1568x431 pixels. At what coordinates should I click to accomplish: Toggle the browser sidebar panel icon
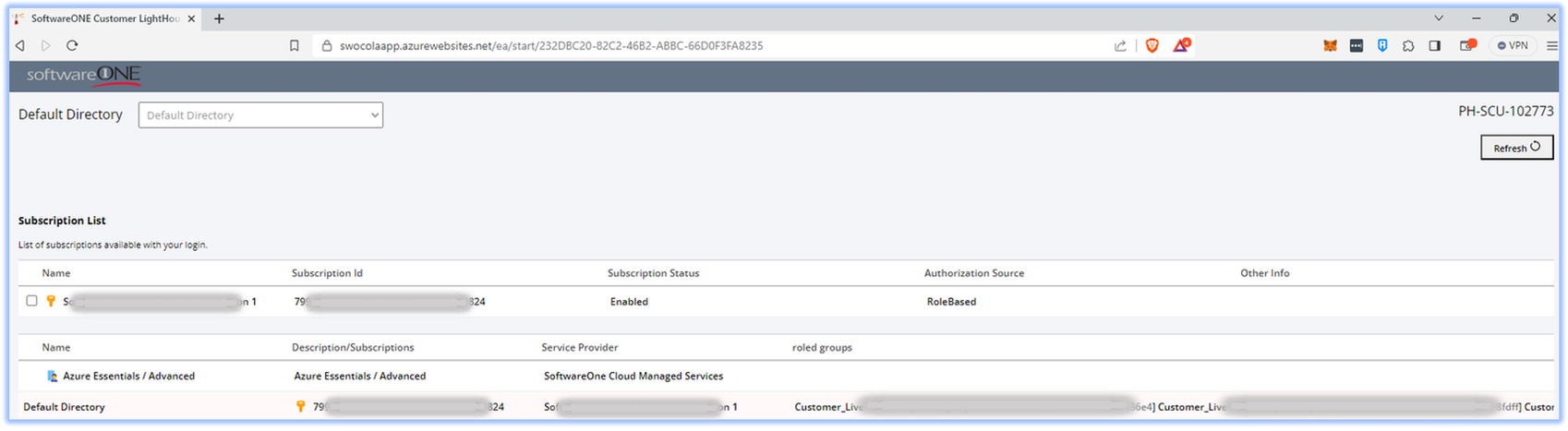coord(1435,45)
